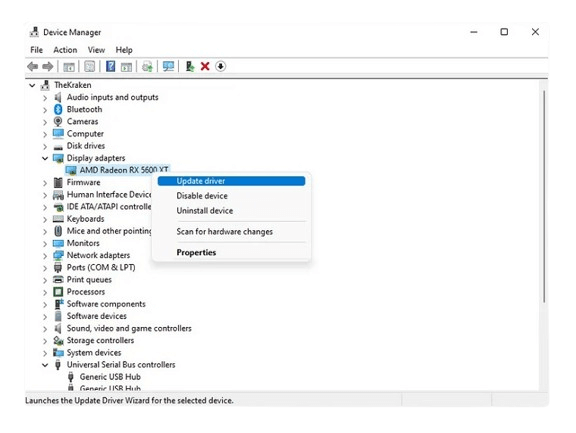Click the Storage controllers category icon
Image resolution: width=576 pixels, height=433 pixels.
(58, 340)
